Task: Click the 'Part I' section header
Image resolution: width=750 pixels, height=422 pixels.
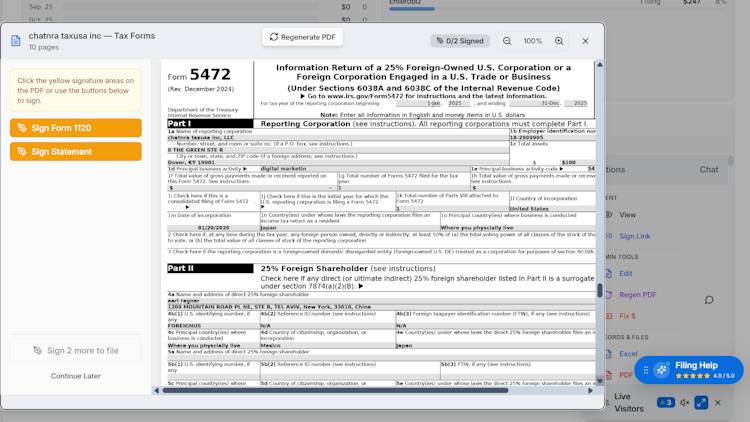Action: coord(210,123)
